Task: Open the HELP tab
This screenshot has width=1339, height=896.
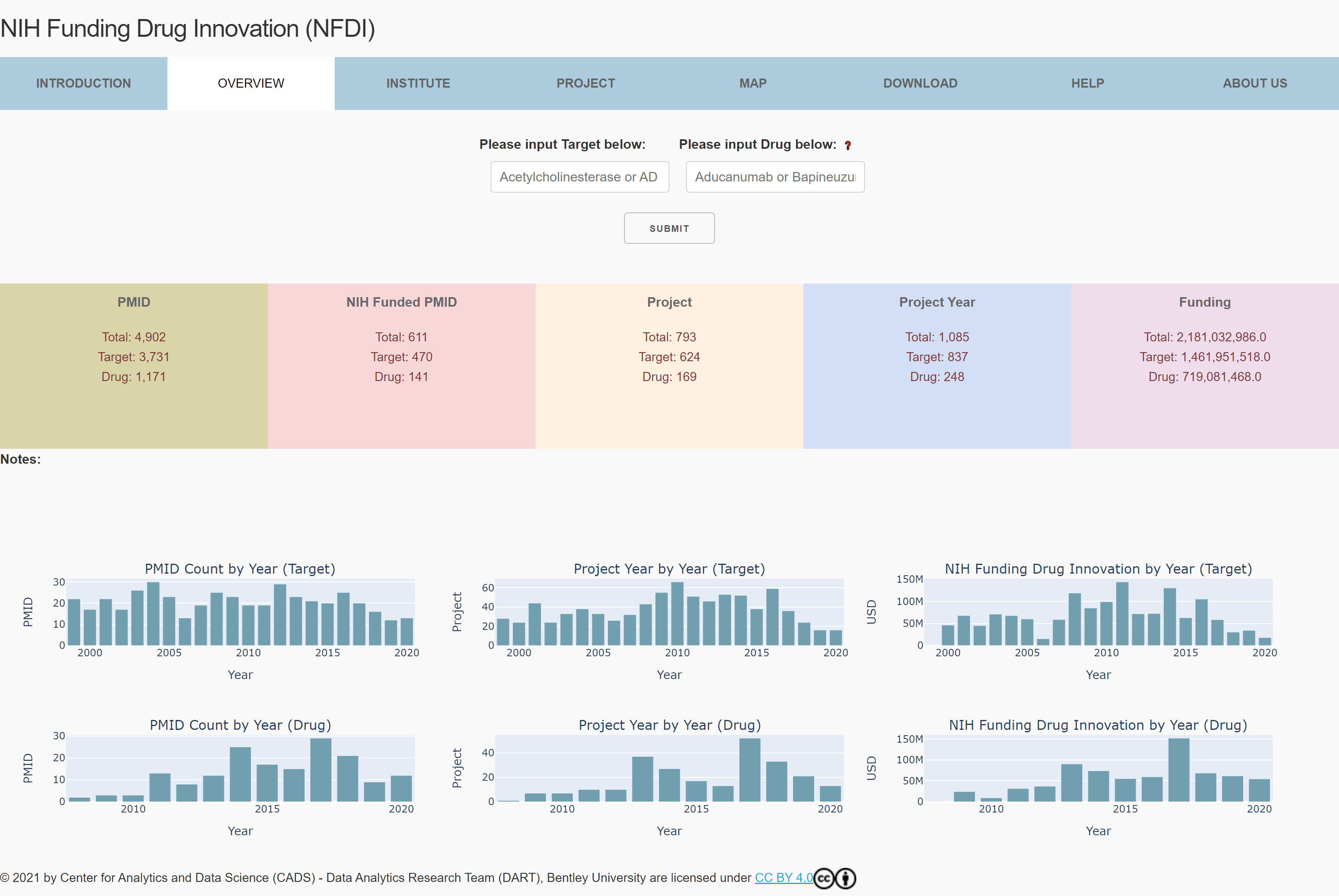Action: click(x=1088, y=83)
